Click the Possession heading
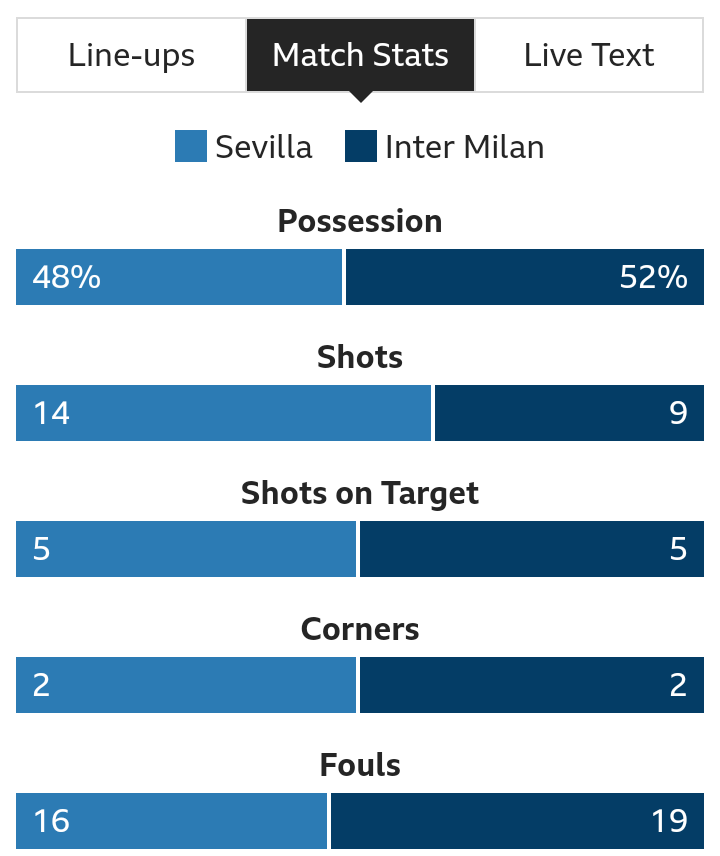Screen dimensions: 720x856 tap(360, 221)
